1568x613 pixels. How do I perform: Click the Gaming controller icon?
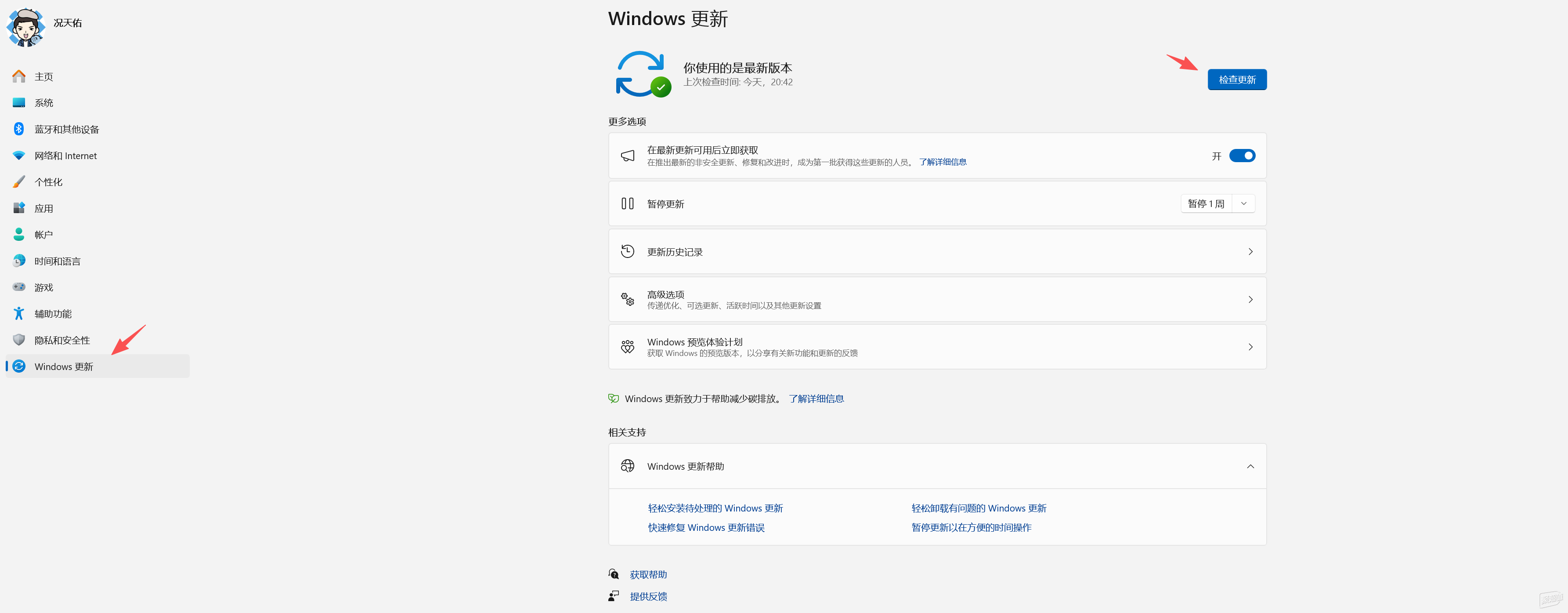tap(19, 287)
